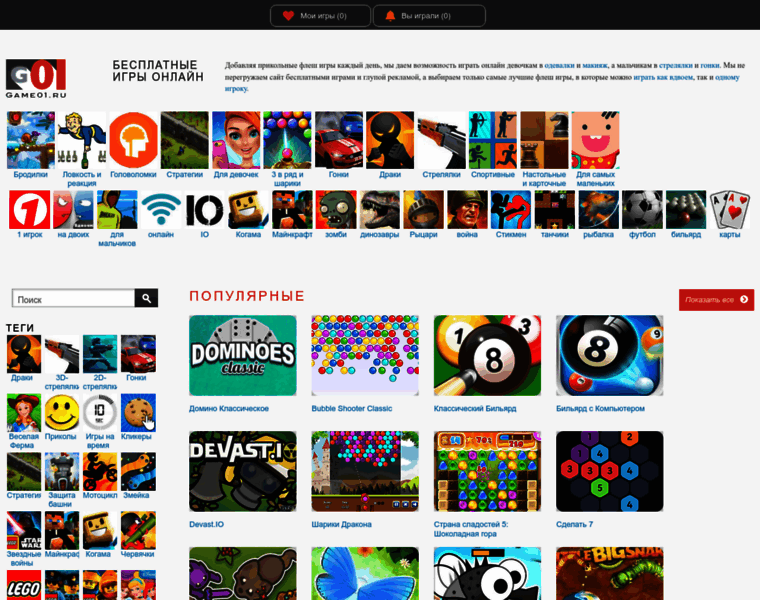
Task: Open the 2D-стрелялки tag icon
Action: click(x=100, y=354)
